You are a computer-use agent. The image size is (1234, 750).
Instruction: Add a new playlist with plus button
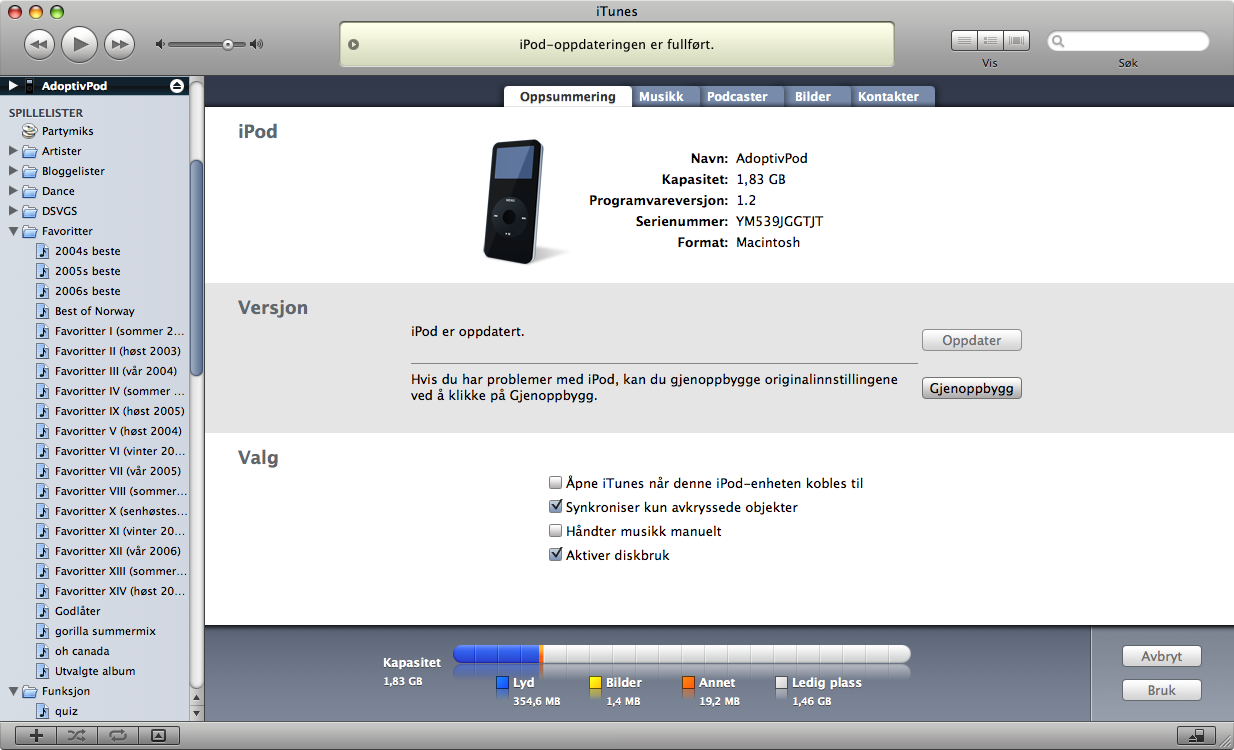[x=36, y=735]
